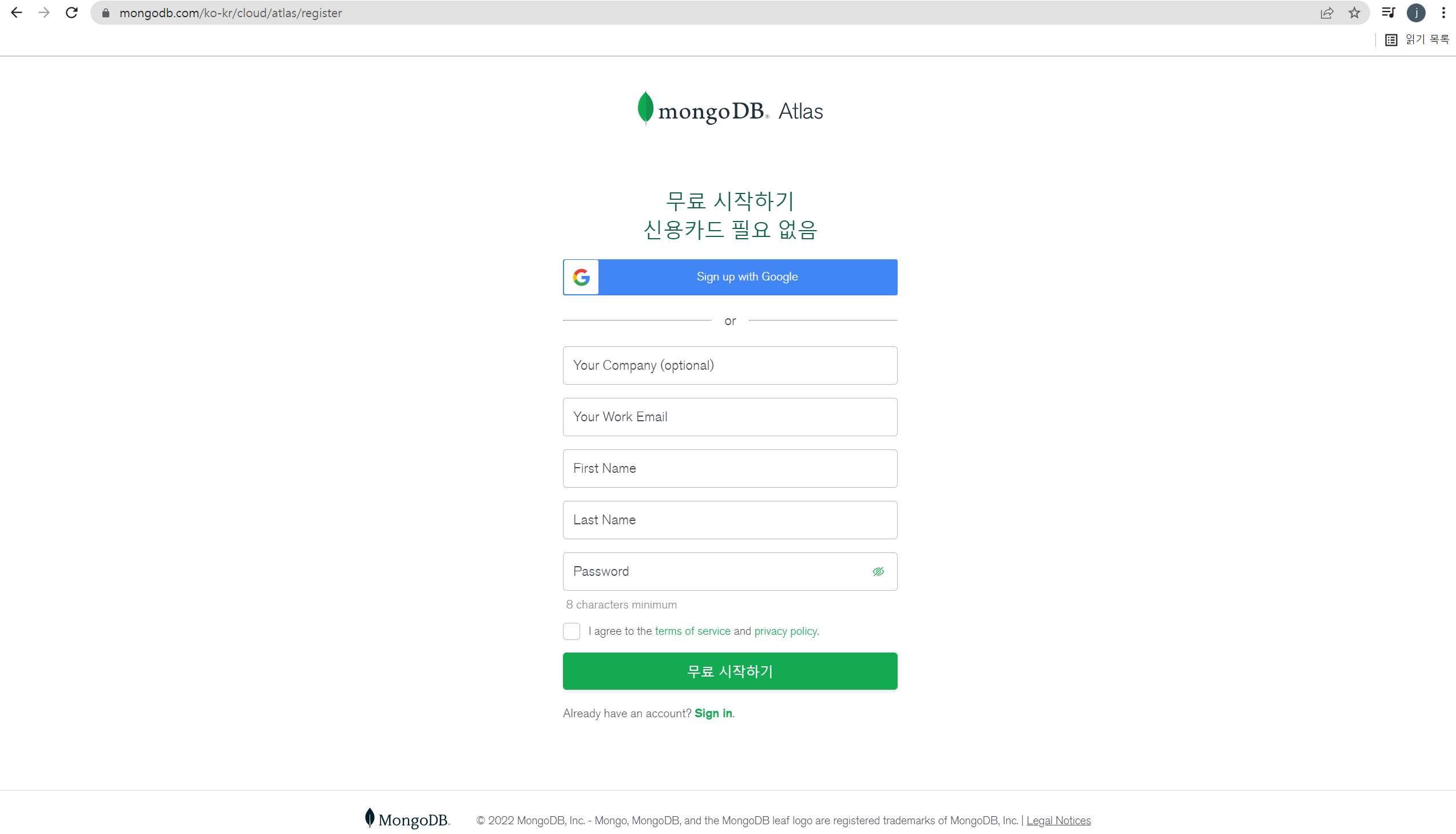Toggle password visibility eye icon
Screen dimensions: 1456x834
[x=878, y=571]
